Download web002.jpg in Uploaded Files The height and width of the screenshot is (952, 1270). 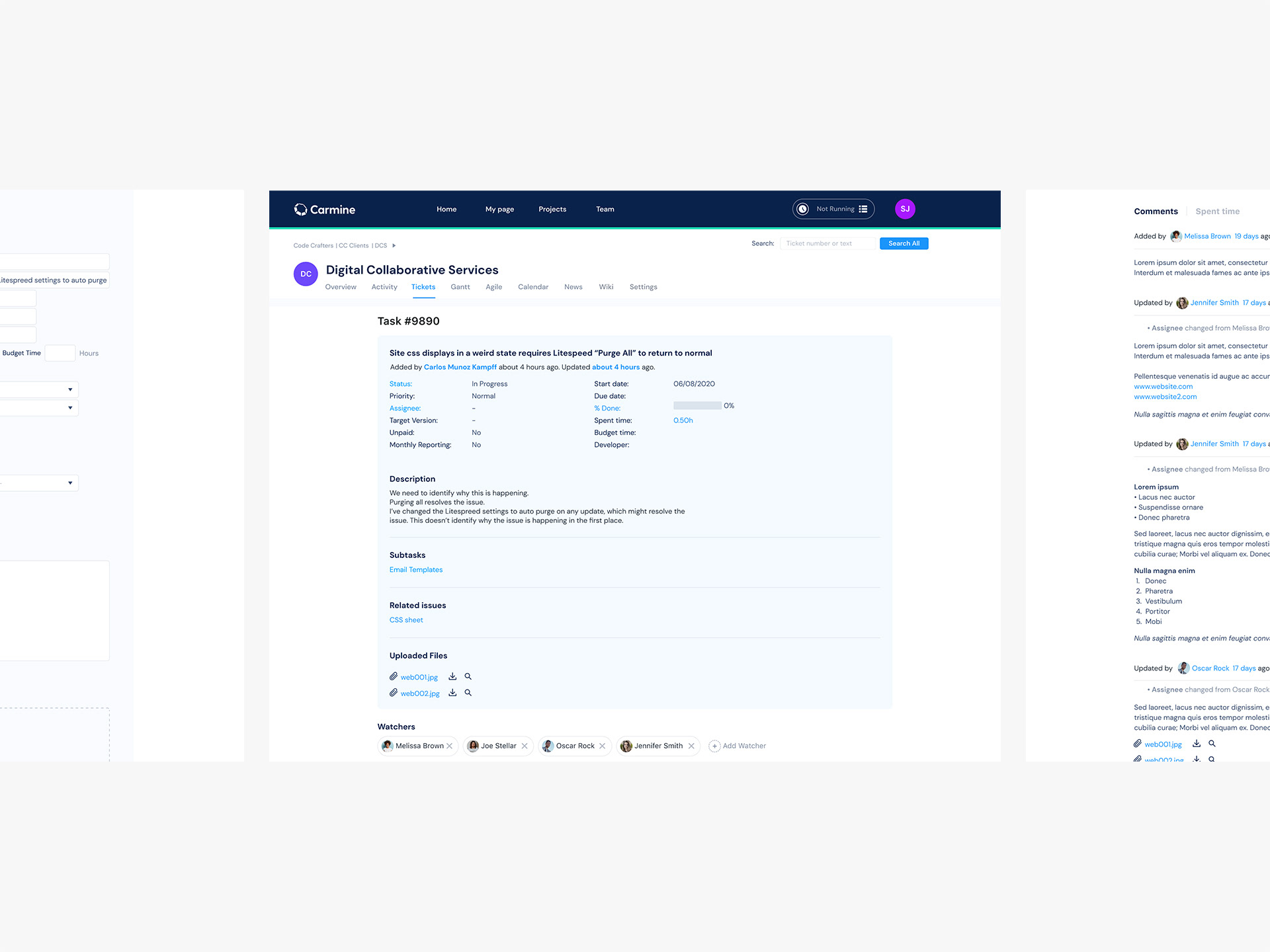[x=452, y=693]
